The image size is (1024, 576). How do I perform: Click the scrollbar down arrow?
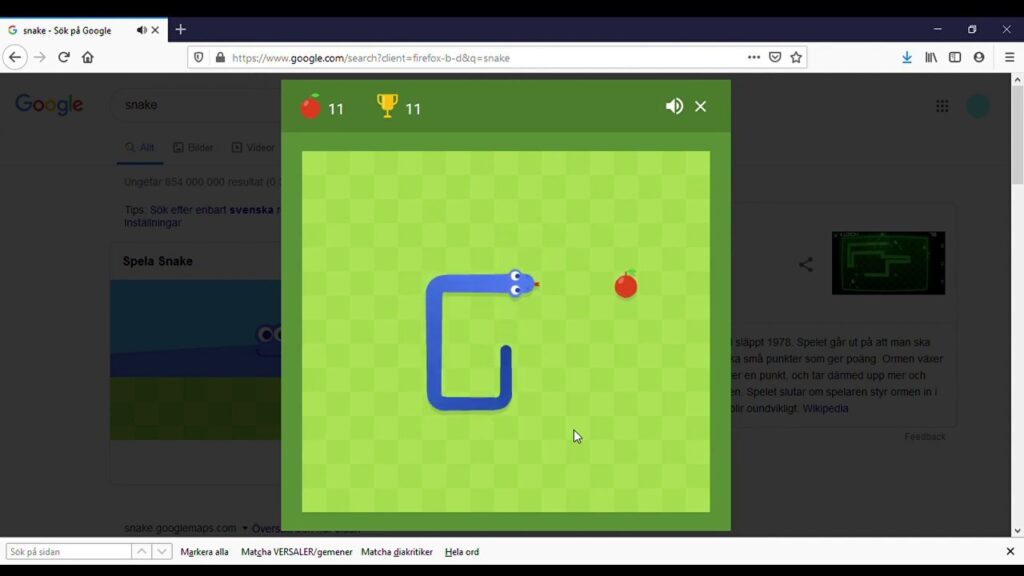pos(1017,531)
